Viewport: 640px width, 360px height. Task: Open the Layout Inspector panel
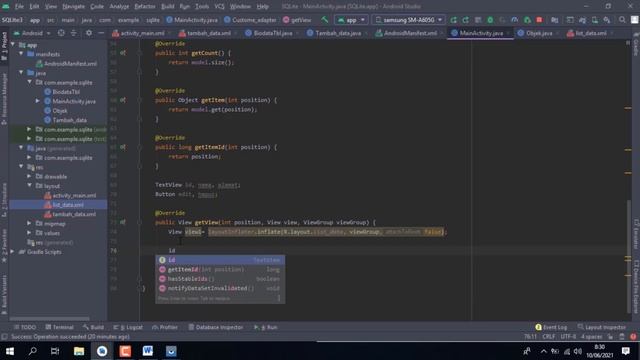(x=602, y=327)
